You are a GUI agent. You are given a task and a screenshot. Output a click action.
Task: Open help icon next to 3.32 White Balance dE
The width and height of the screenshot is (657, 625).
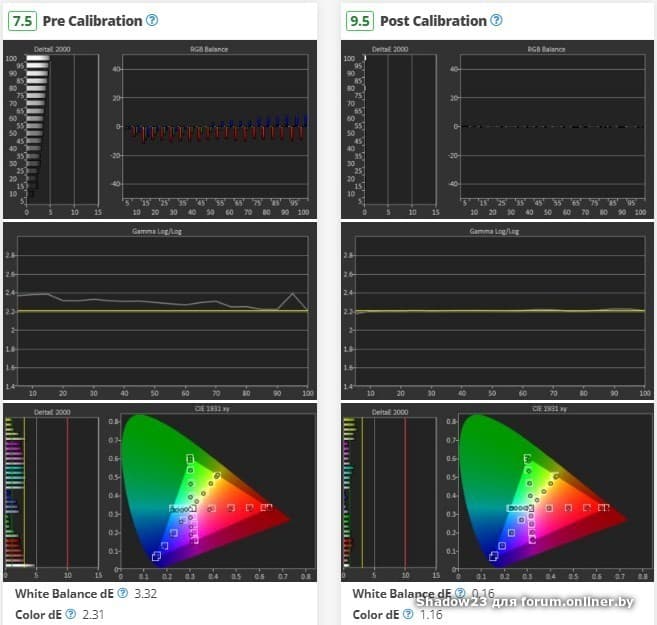coord(122,593)
